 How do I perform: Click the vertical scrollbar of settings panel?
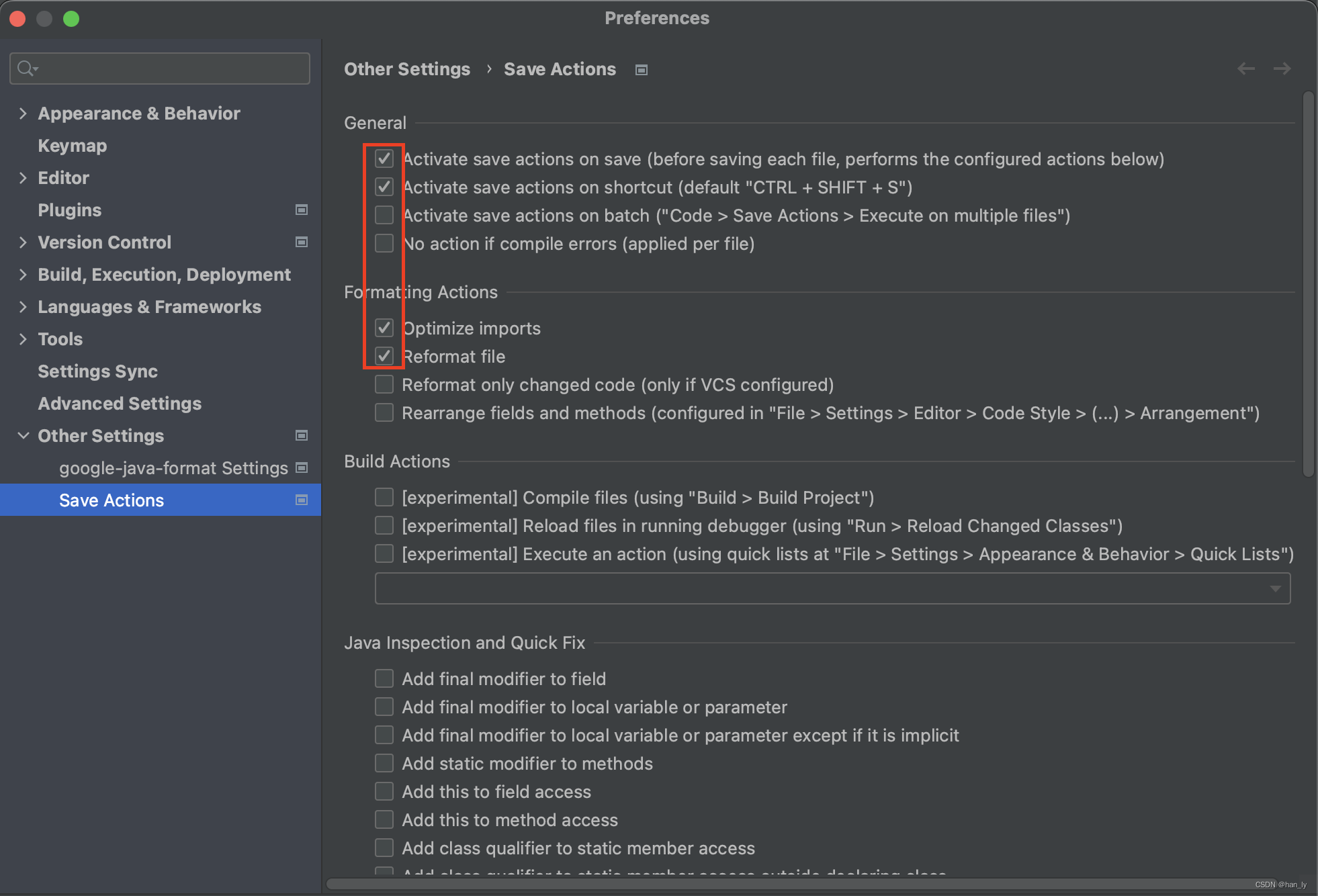(1307, 282)
